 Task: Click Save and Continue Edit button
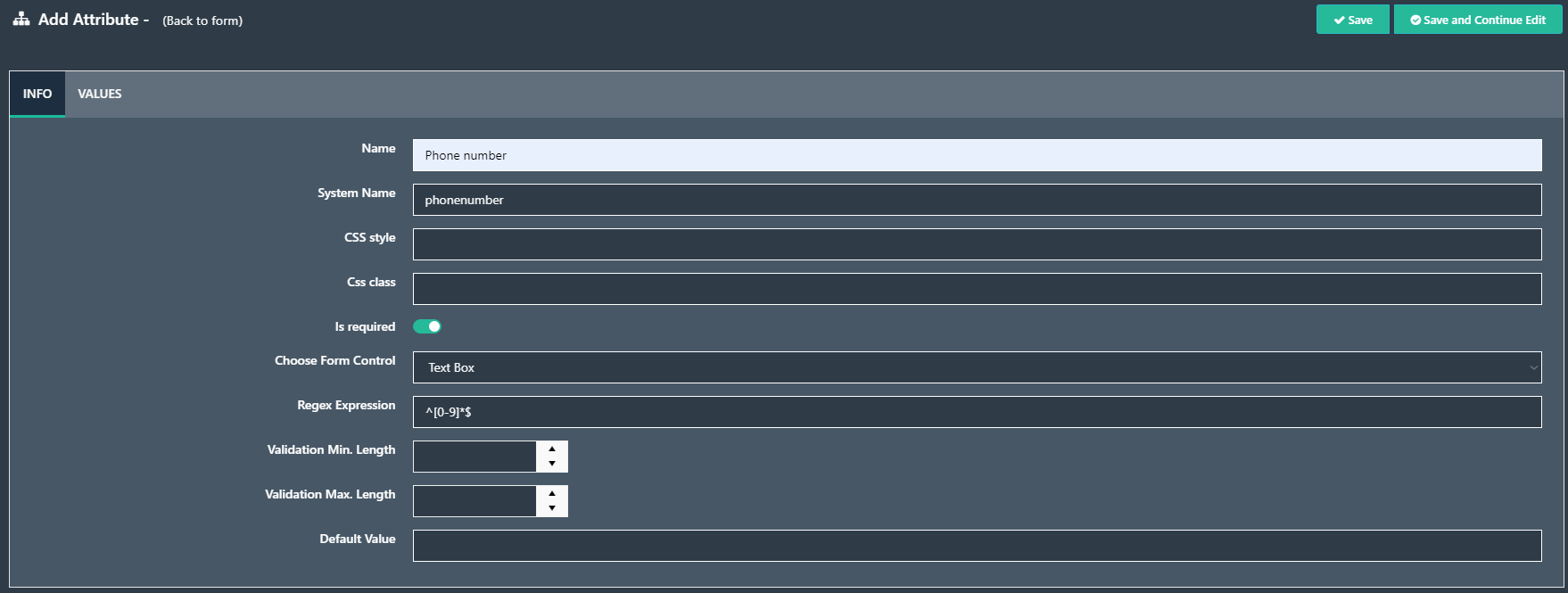pyautogui.click(x=1477, y=20)
